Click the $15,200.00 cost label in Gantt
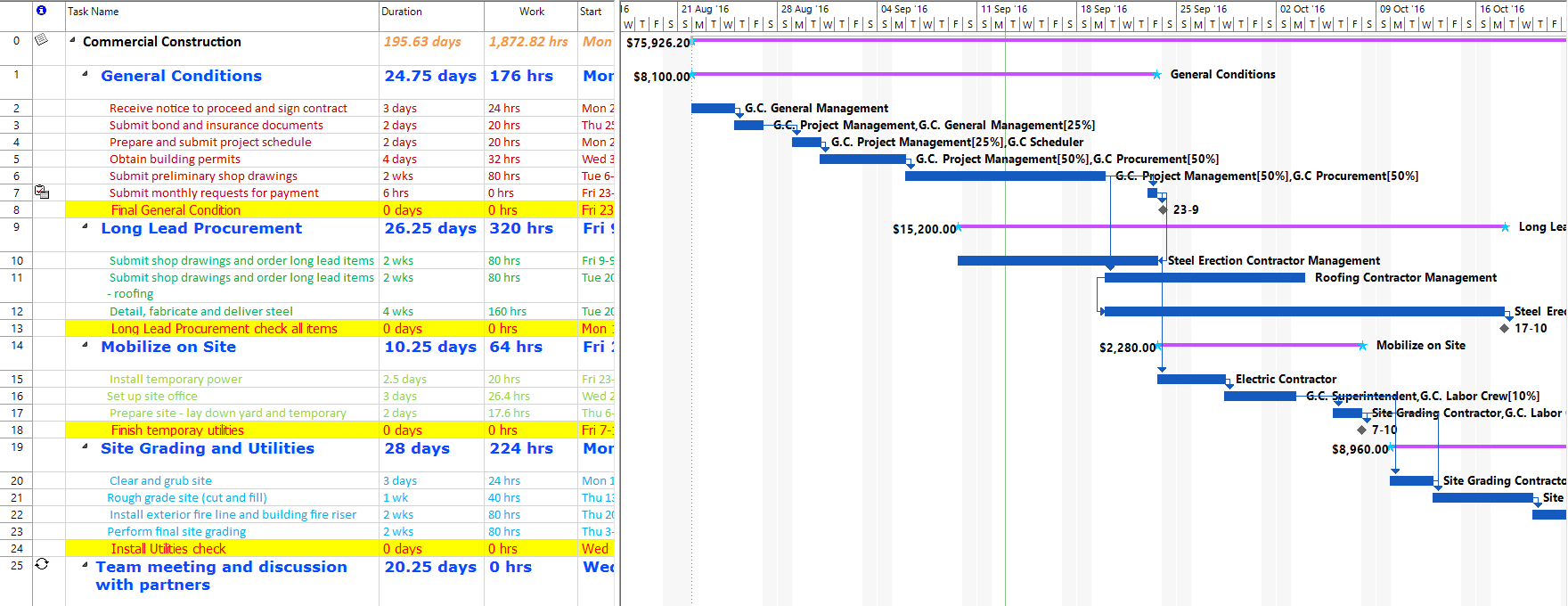The width and height of the screenshot is (1568, 606). 924,229
